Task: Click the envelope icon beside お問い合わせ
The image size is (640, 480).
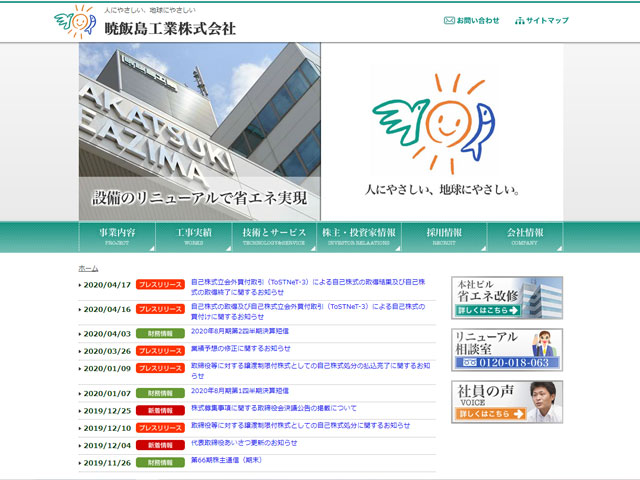Action: [x=449, y=20]
